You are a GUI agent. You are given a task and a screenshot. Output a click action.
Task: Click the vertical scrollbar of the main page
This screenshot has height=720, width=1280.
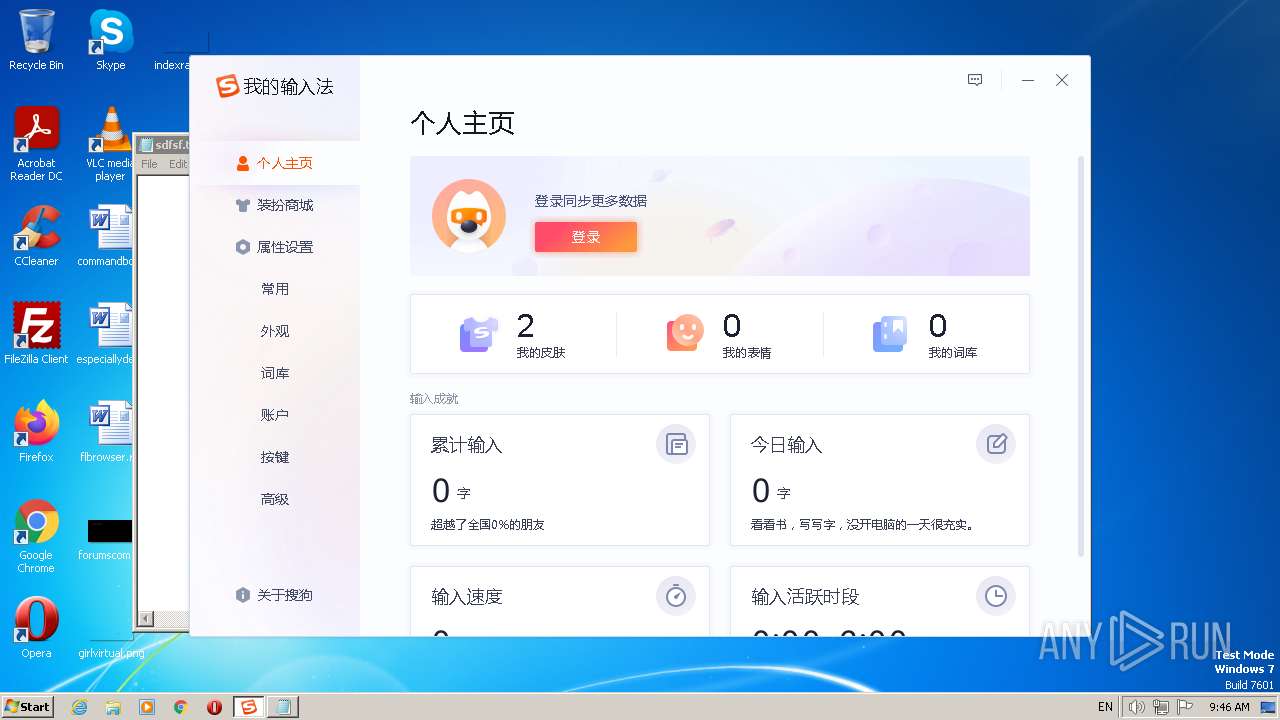click(1080, 355)
